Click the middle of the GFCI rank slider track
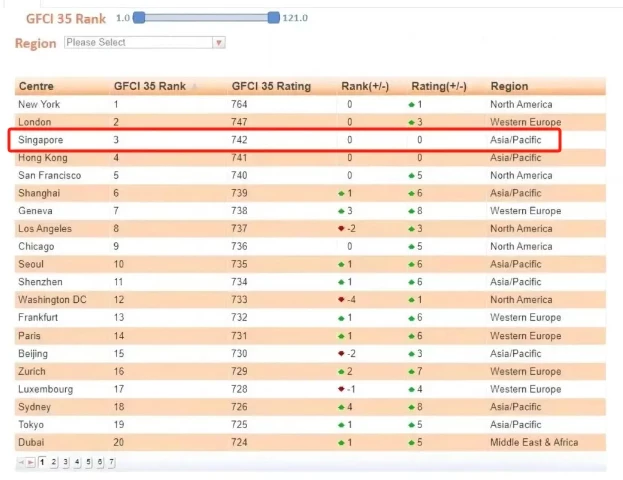Image resolution: width=623 pixels, height=480 pixels. click(206, 18)
